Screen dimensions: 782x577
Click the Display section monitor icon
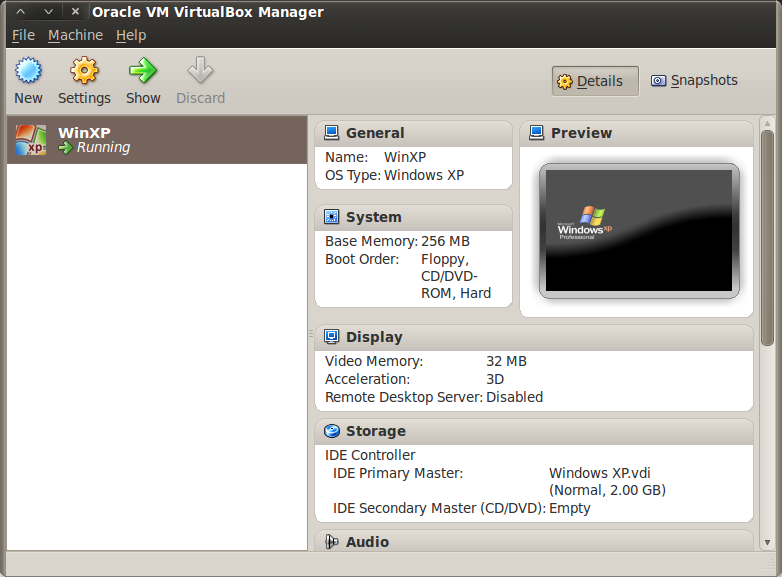(332, 337)
